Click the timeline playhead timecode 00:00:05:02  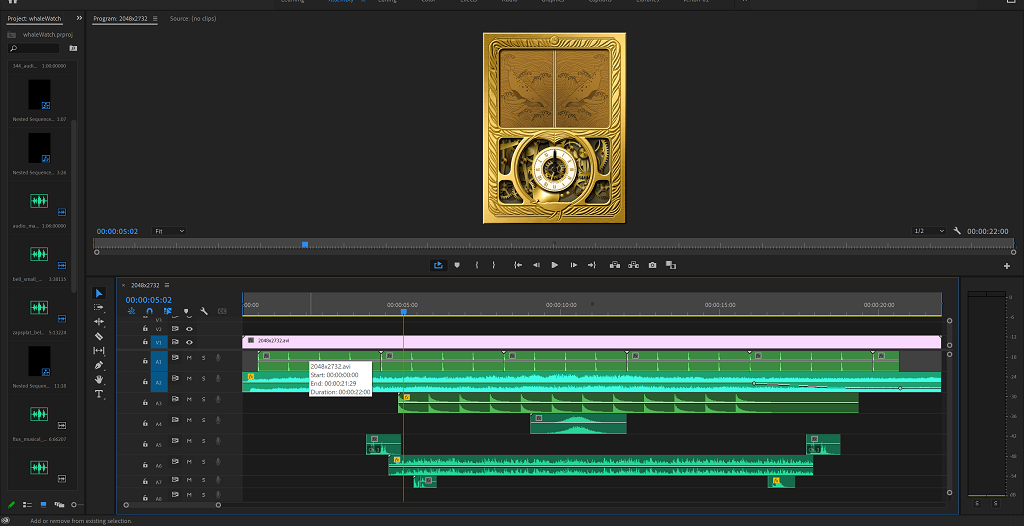pos(149,300)
